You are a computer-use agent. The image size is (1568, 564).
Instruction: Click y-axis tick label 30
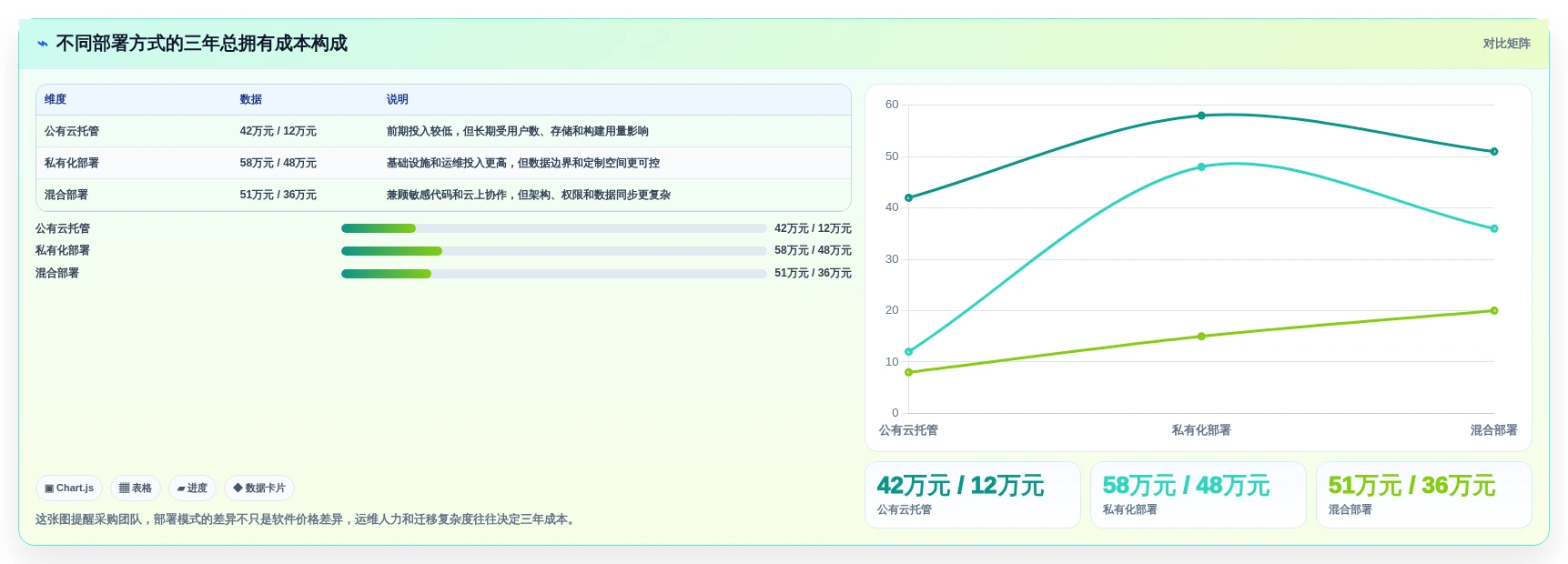click(892, 259)
